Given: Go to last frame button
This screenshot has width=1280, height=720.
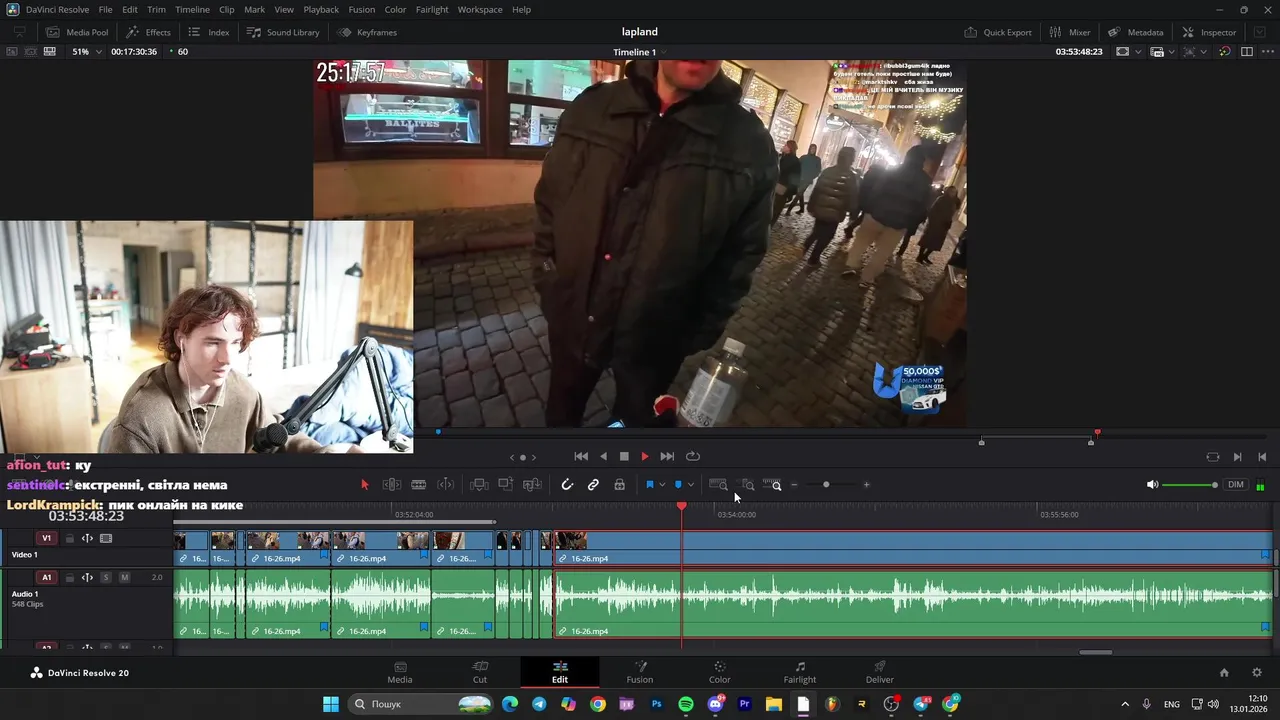Looking at the screenshot, I should coord(667,456).
